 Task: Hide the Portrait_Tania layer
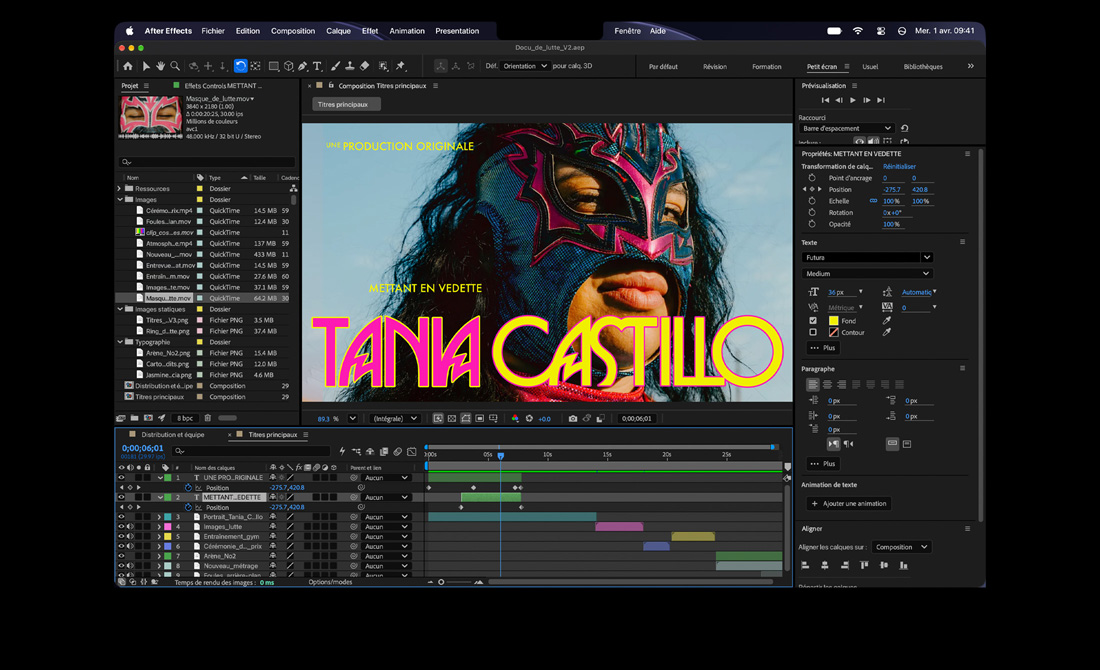[121, 517]
